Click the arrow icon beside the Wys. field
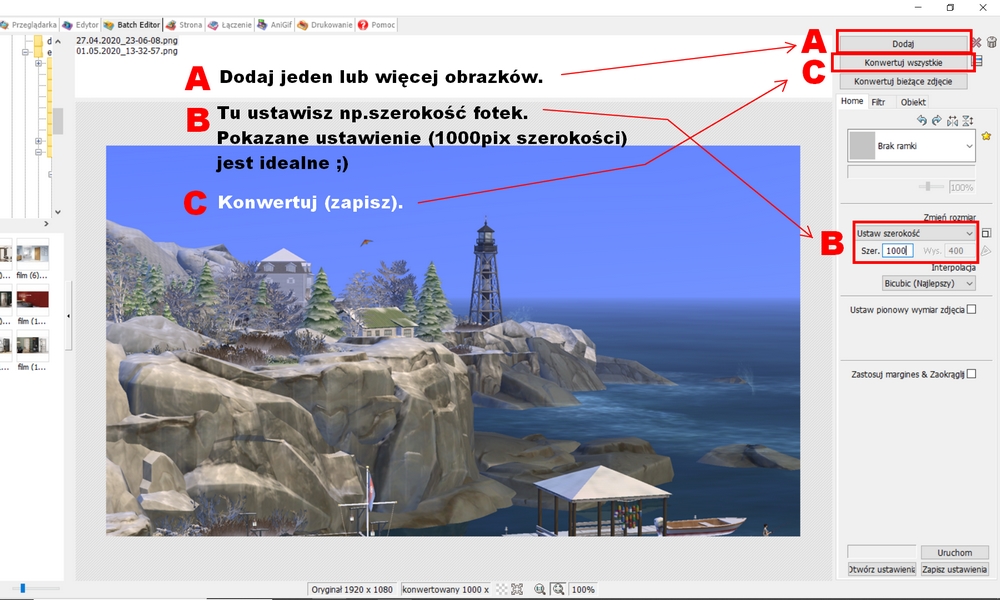The width and height of the screenshot is (1000, 600). pyautogui.click(x=986, y=251)
